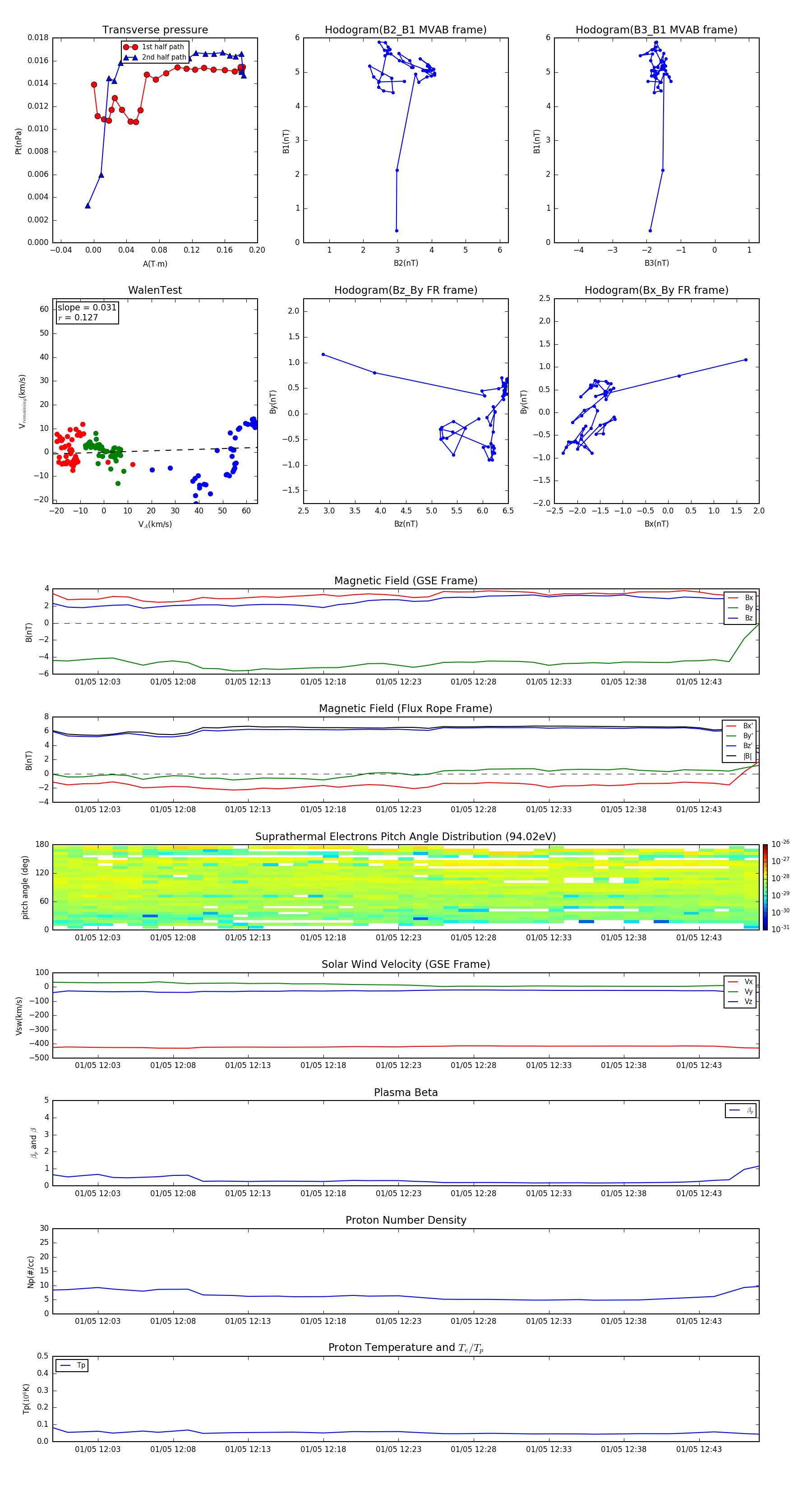Screen dimensions: 812x1489
Task: Select the "1st half path" legend entry
Action: pyautogui.click(x=154, y=47)
